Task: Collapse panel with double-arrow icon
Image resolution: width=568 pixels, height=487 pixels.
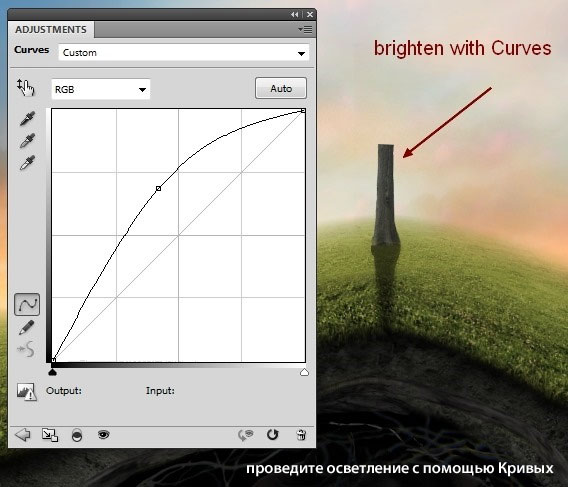Action: tap(295, 14)
